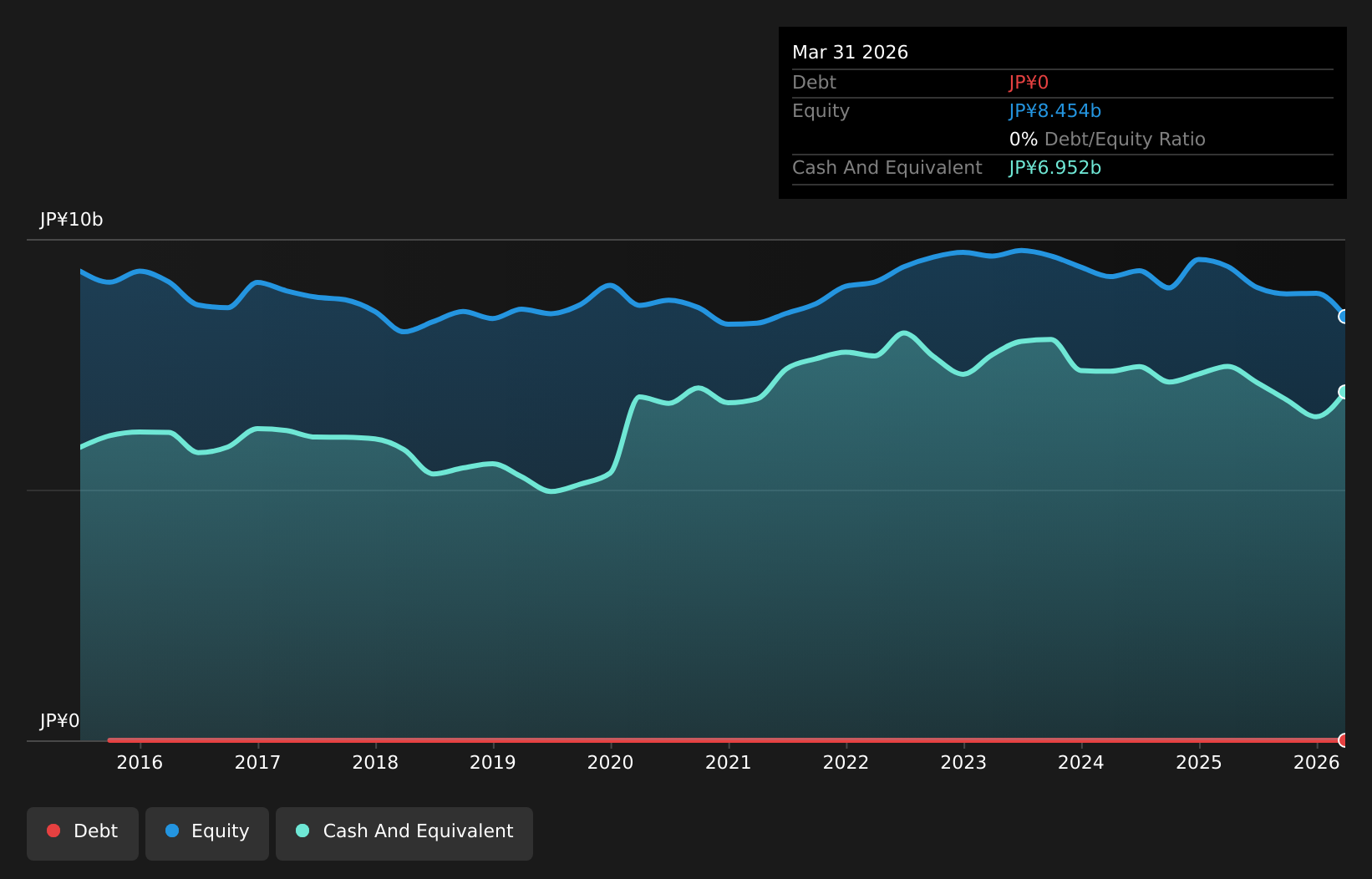This screenshot has width=1372, height=879.
Task: Click the tooltip Cash And Equivalent label
Action: (887, 168)
